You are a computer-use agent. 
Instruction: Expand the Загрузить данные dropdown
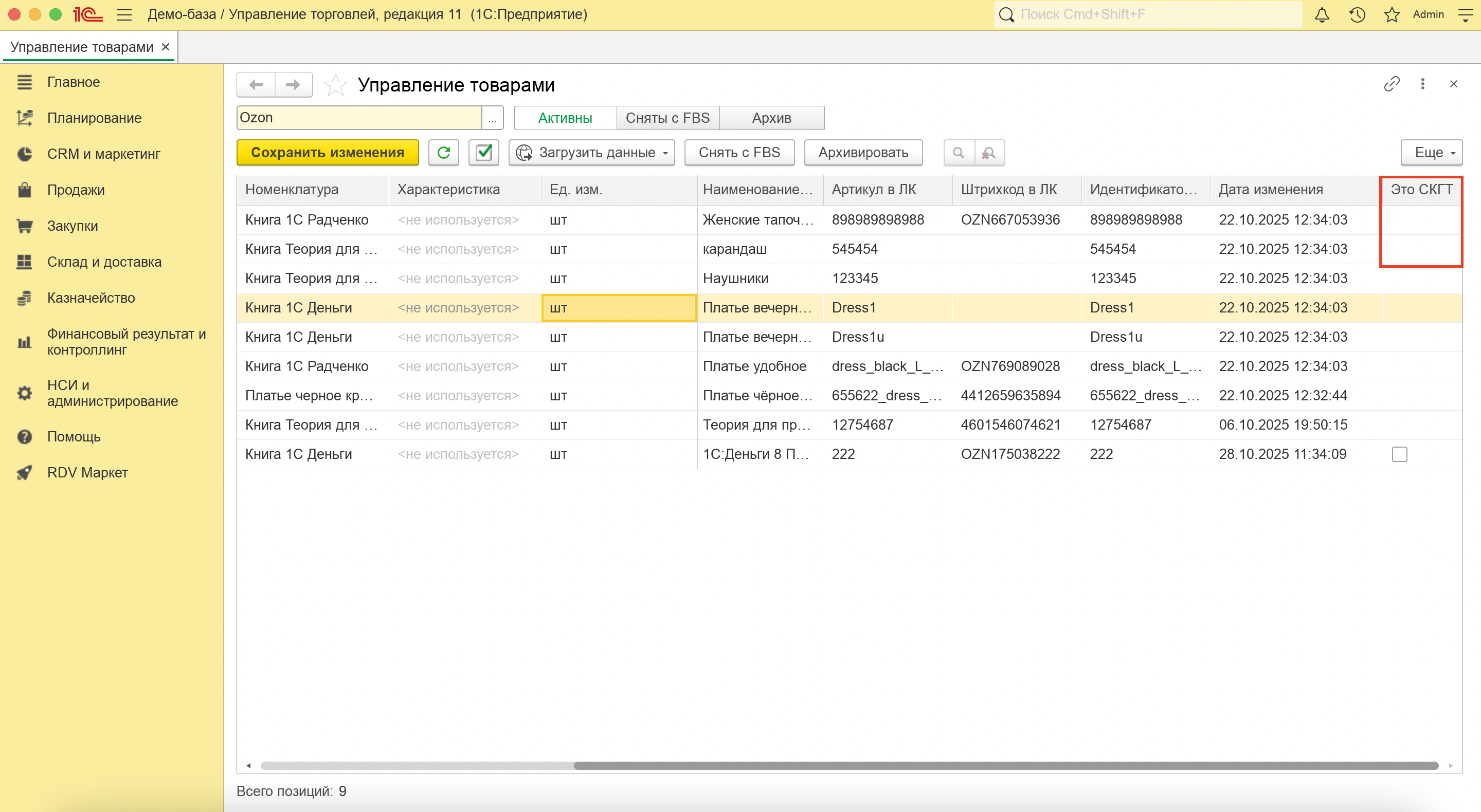(x=591, y=152)
